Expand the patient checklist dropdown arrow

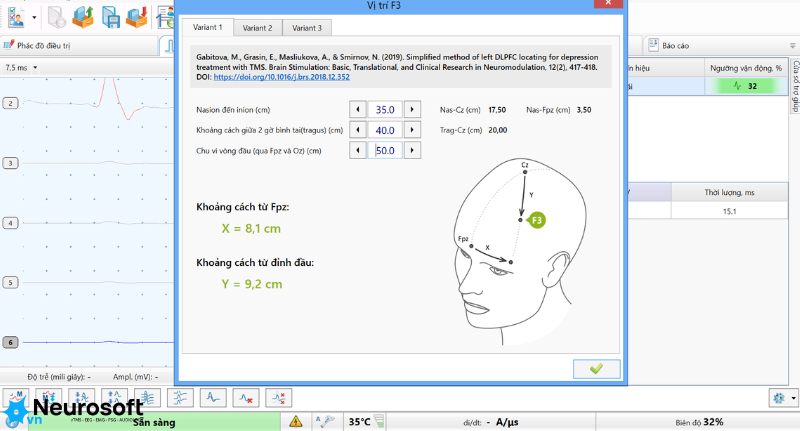pyautogui.click(x=34, y=17)
